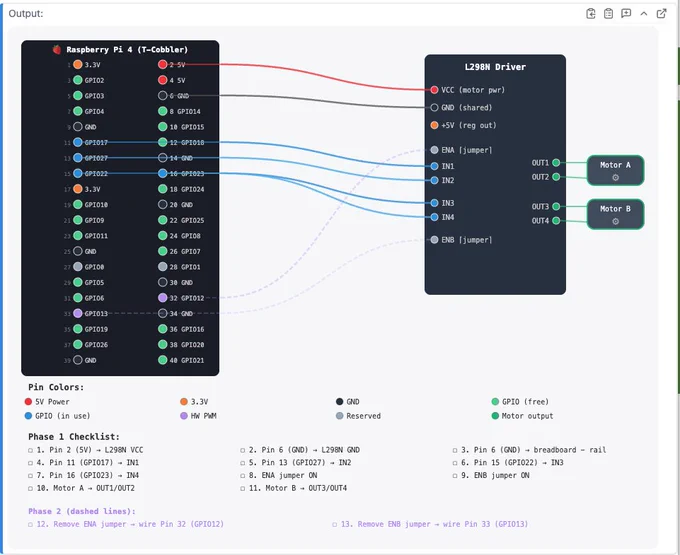Click the clipboard list icon in the output toolbar

(x=608, y=13)
